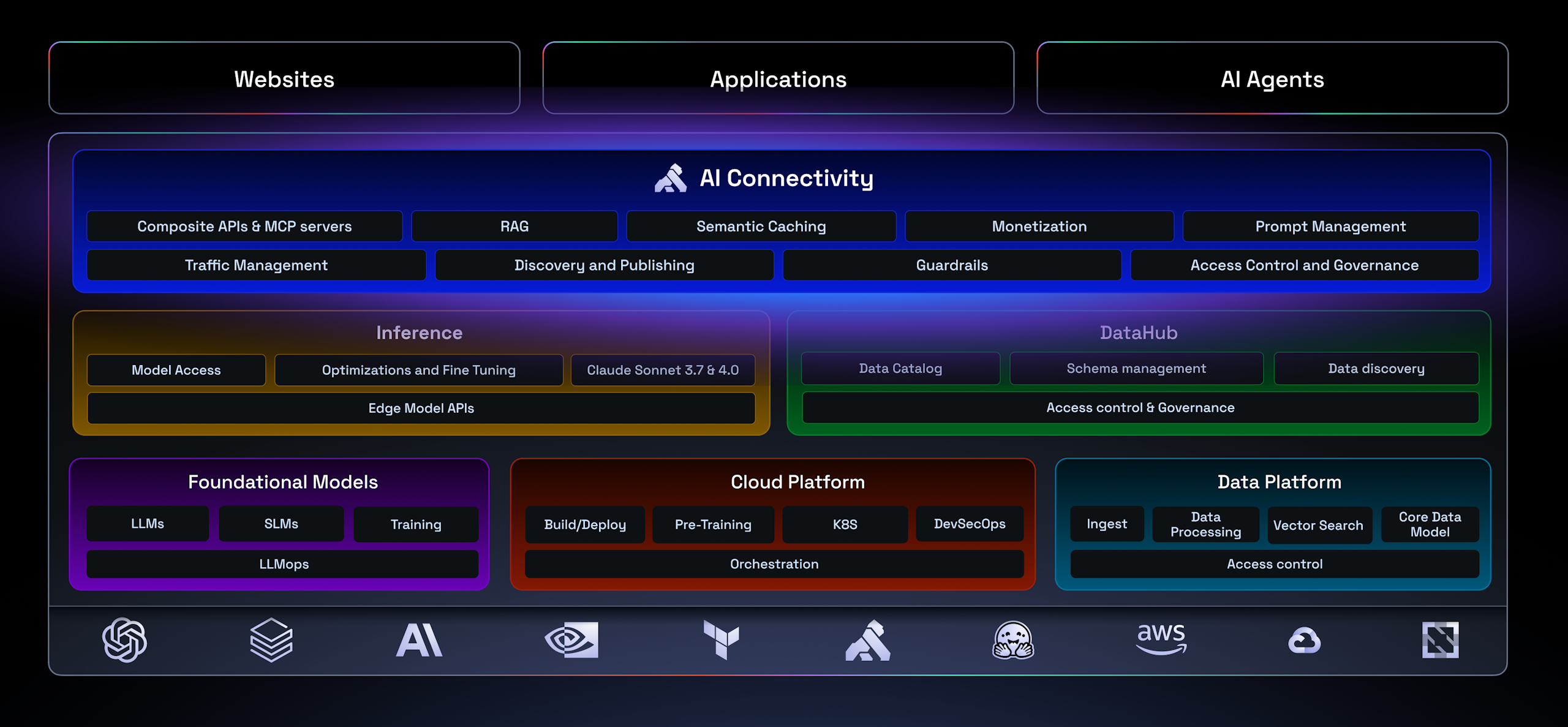Click the Guardrails block
This screenshot has width=1568, height=727.
coord(952,265)
